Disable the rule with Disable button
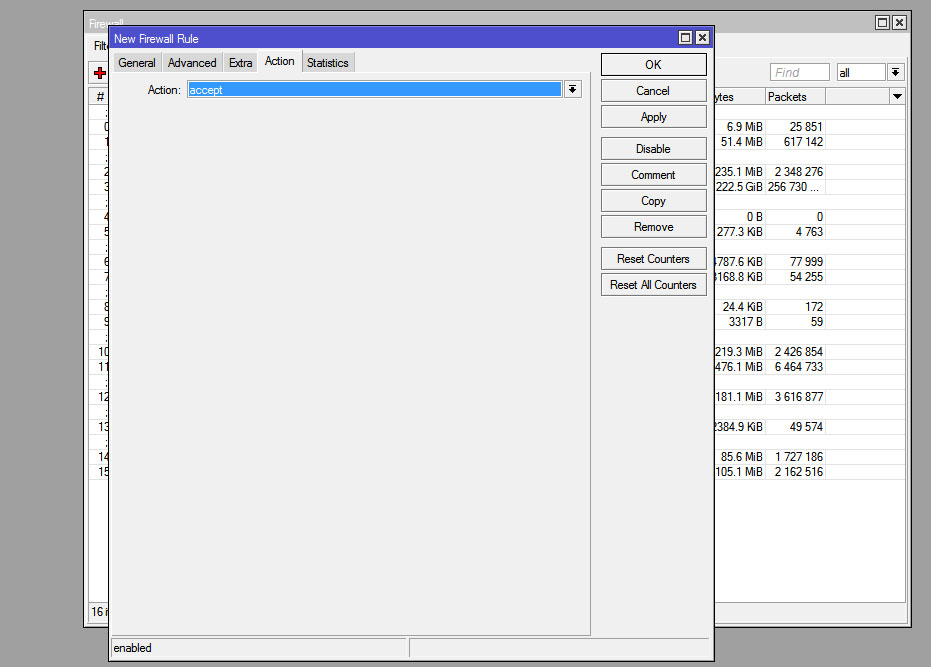The height and width of the screenshot is (667, 931). [x=653, y=149]
